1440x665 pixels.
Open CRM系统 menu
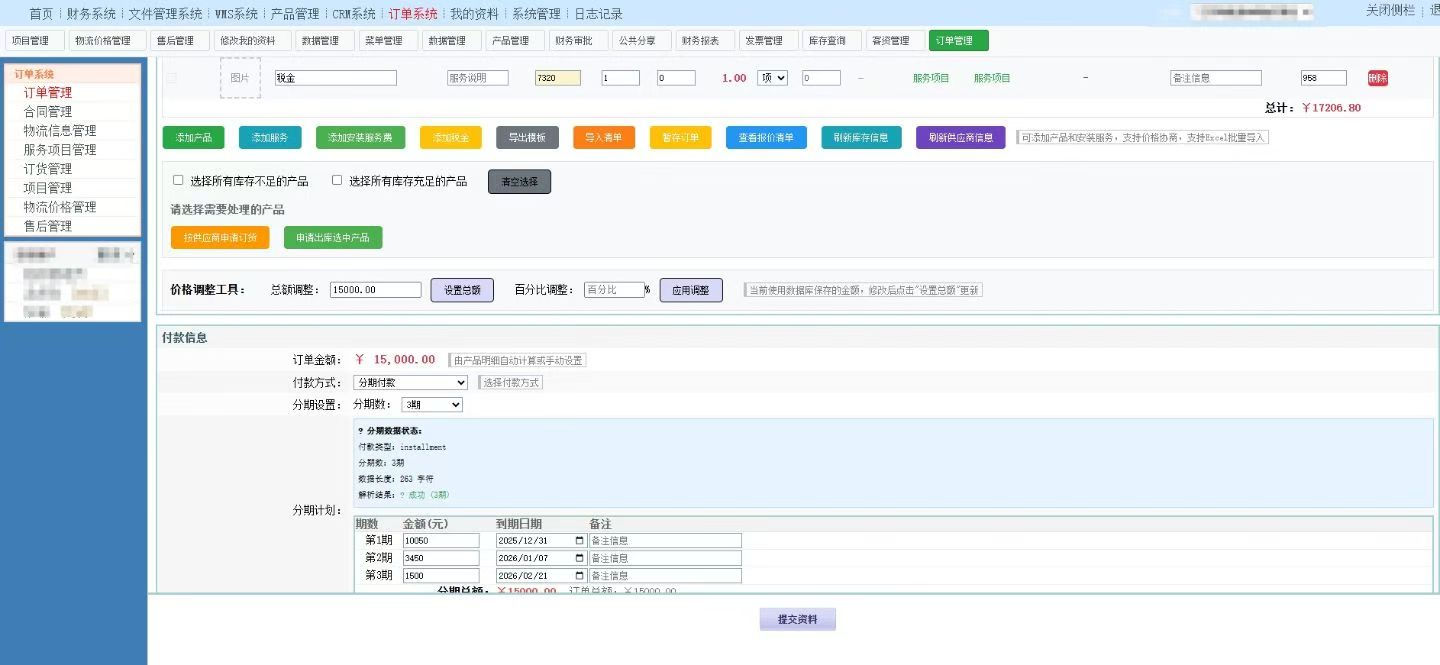click(354, 14)
